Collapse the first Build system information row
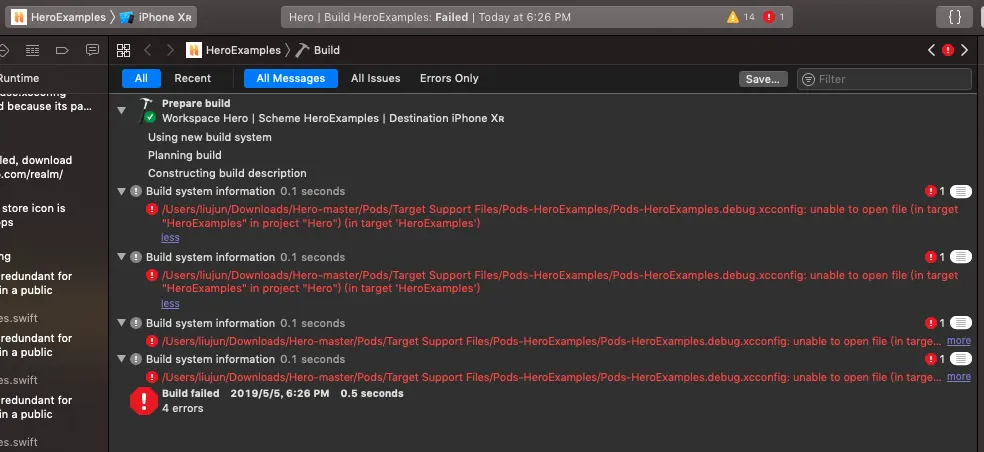The image size is (984, 452). 122,191
